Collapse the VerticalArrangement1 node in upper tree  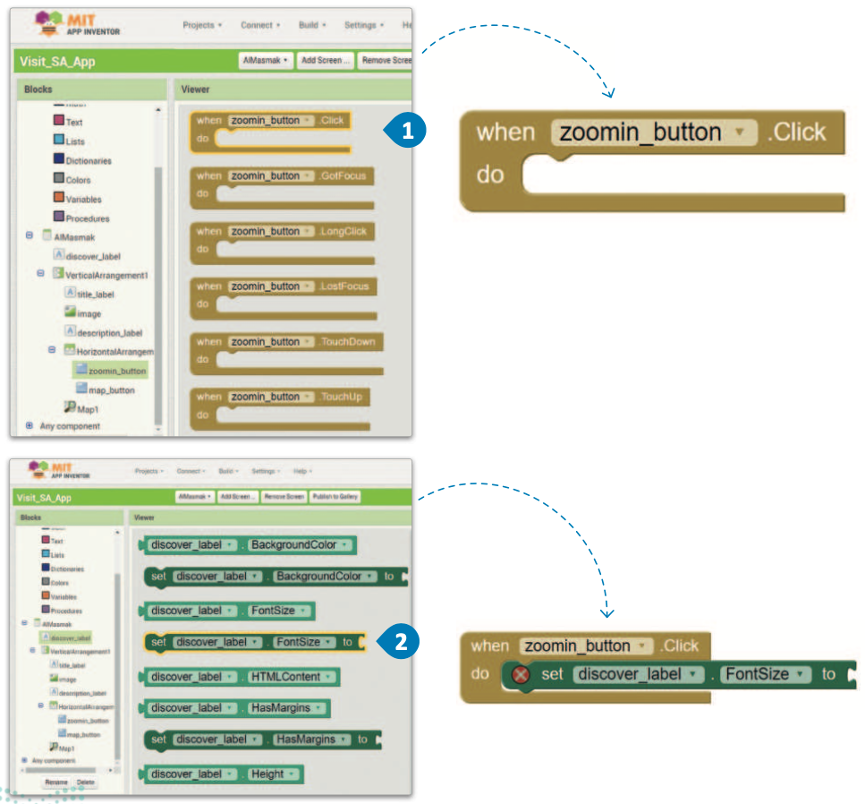tap(41, 274)
